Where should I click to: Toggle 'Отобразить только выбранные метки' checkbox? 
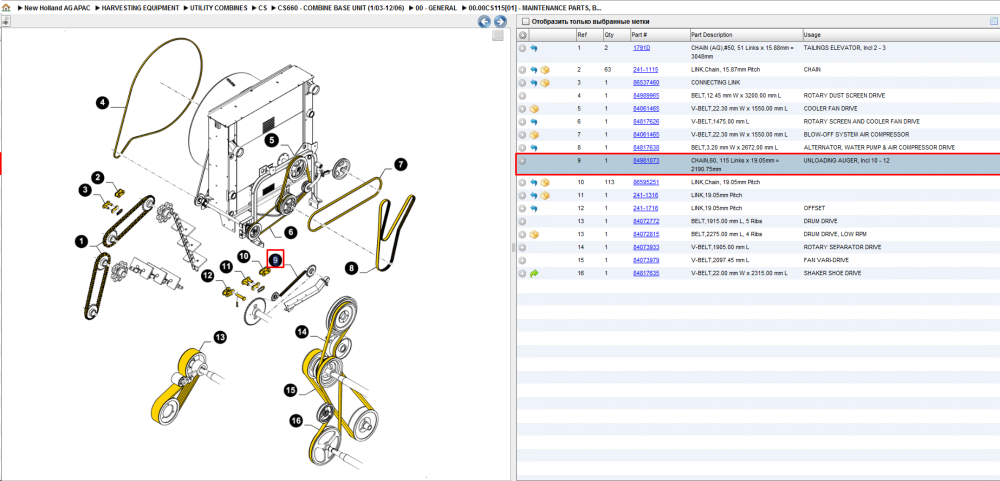[x=526, y=22]
